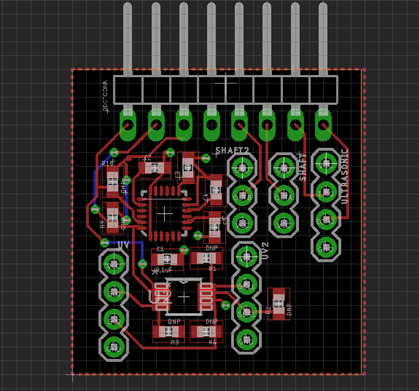Select GND pad of ULTRASONIC header
This screenshot has width=419, height=391.
(326, 248)
